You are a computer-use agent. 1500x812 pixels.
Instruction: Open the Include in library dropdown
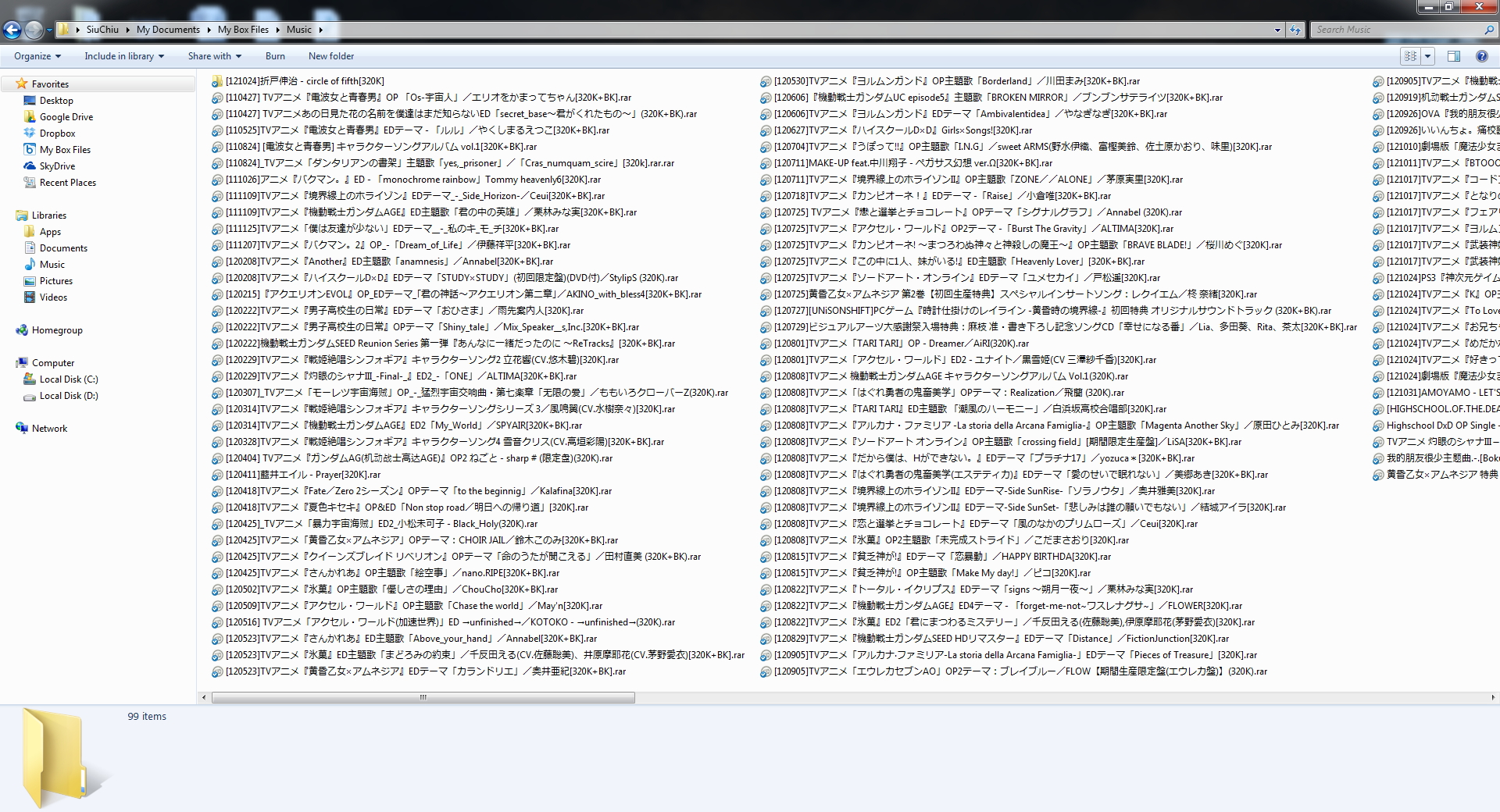pos(124,56)
